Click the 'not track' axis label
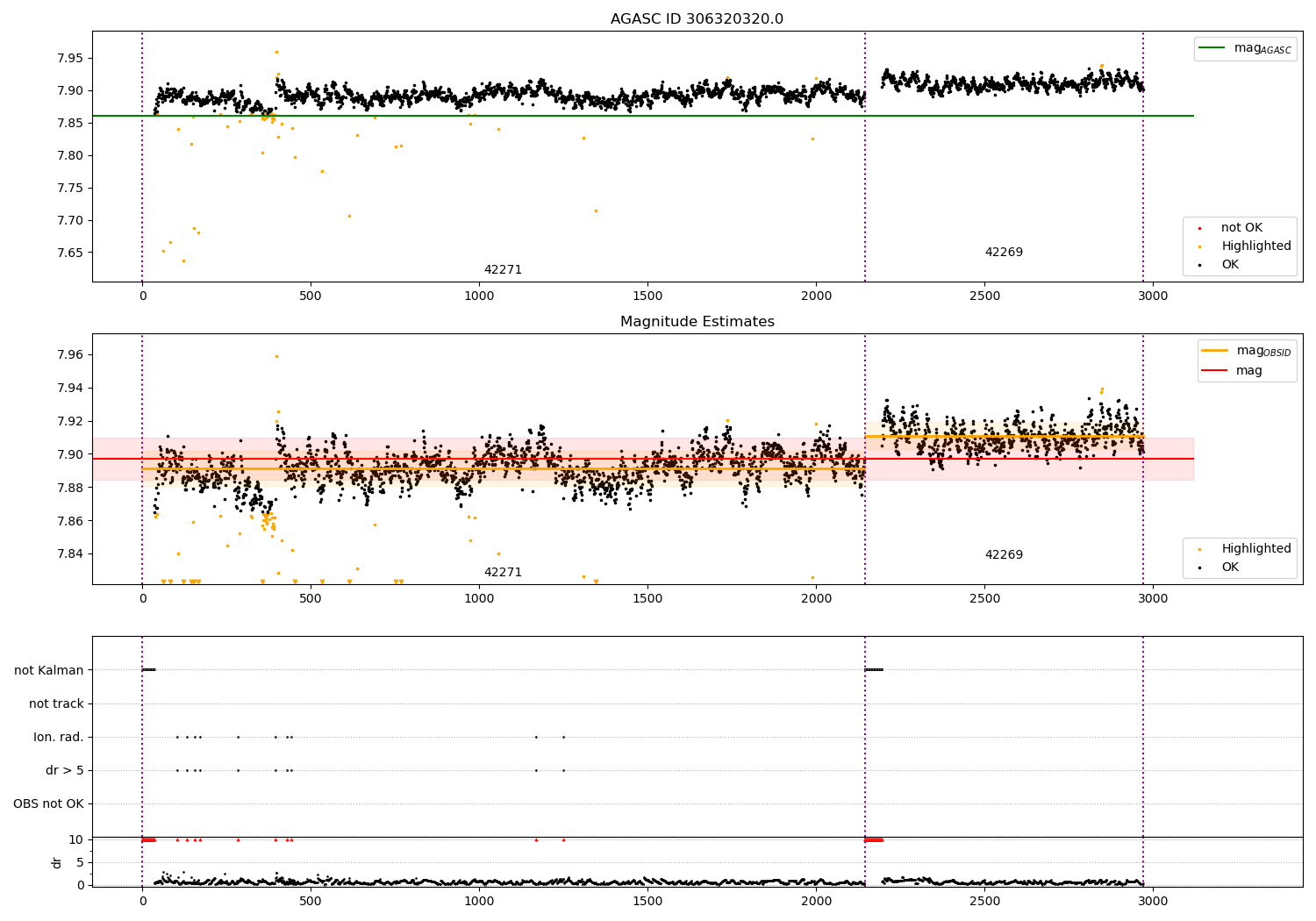The height and width of the screenshot is (921, 1316). tap(56, 703)
